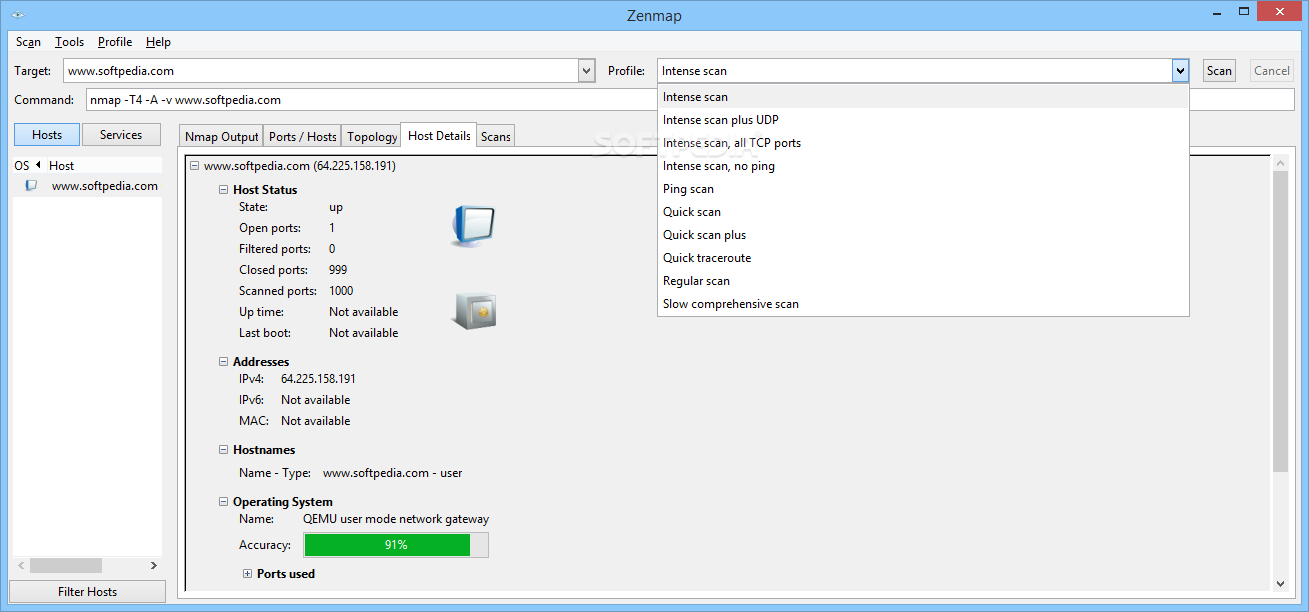Image resolution: width=1309 pixels, height=612 pixels.
Task: Show the Hosts list view
Action: (x=47, y=135)
